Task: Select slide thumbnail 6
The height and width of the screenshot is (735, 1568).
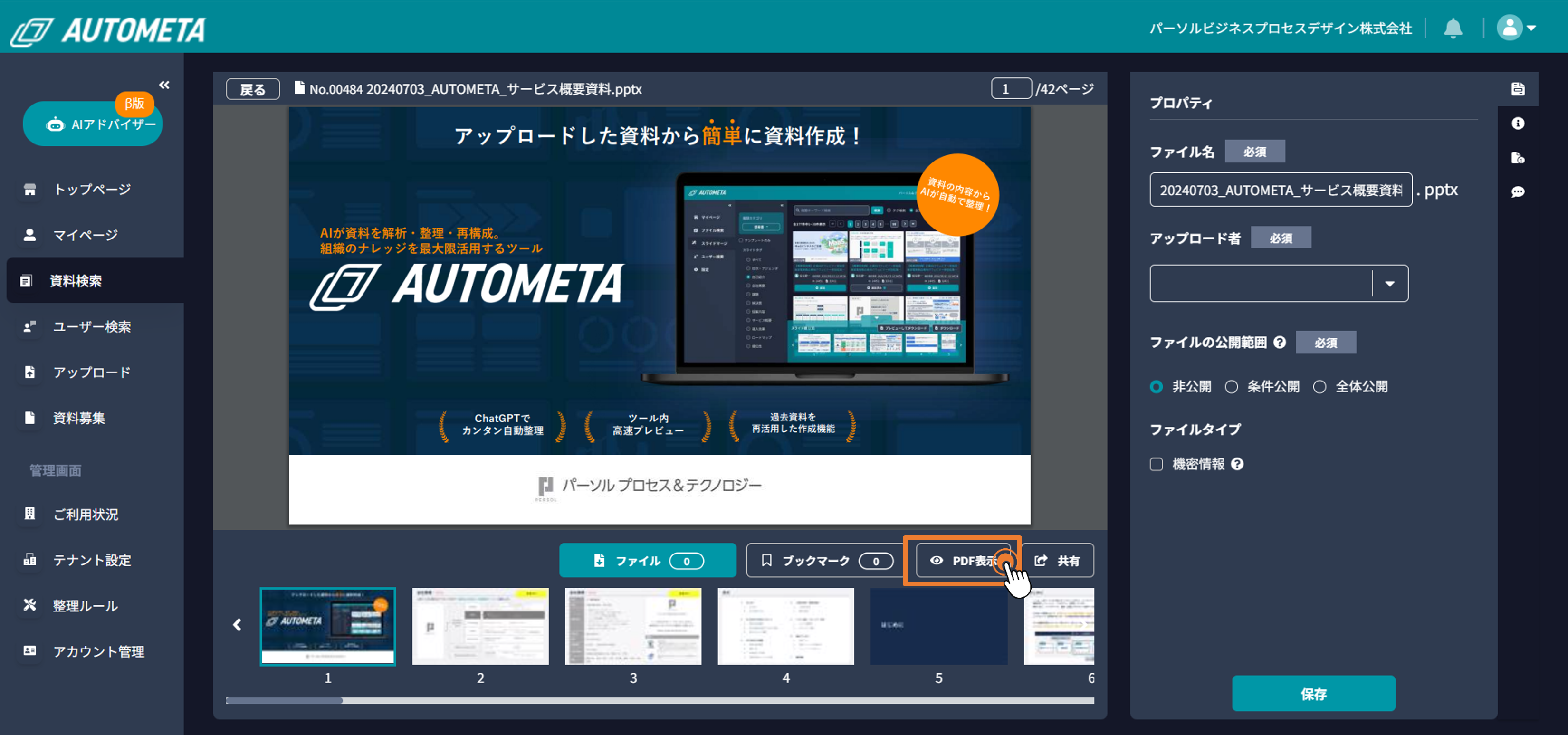Action: (1059, 626)
